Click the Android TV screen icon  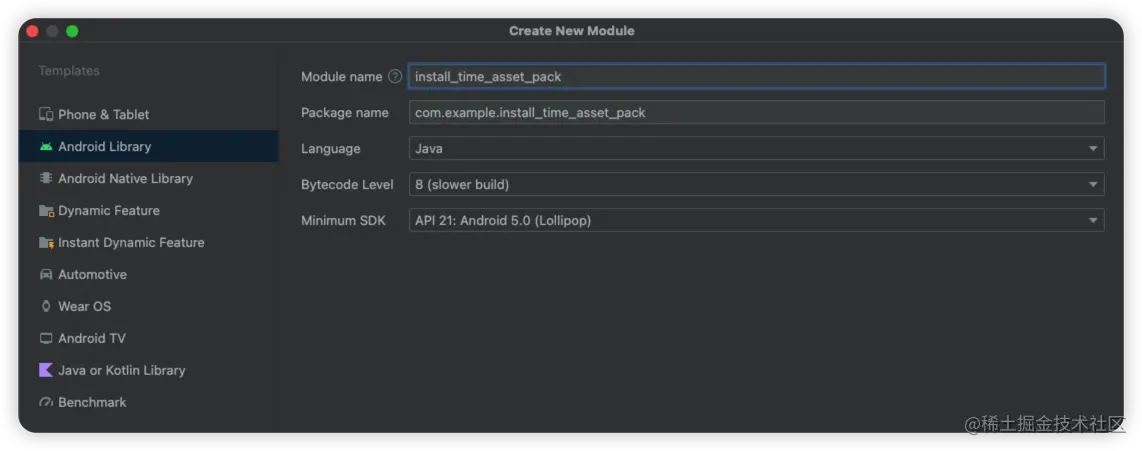click(x=46, y=339)
